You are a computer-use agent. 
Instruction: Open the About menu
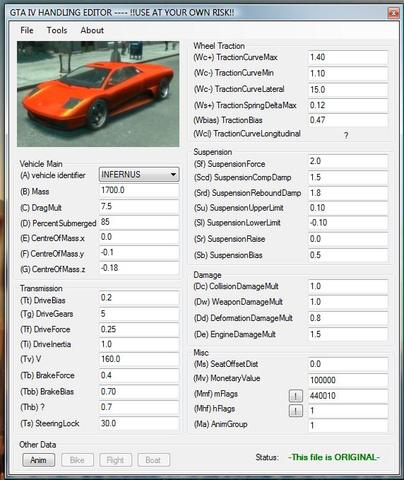(x=92, y=30)
